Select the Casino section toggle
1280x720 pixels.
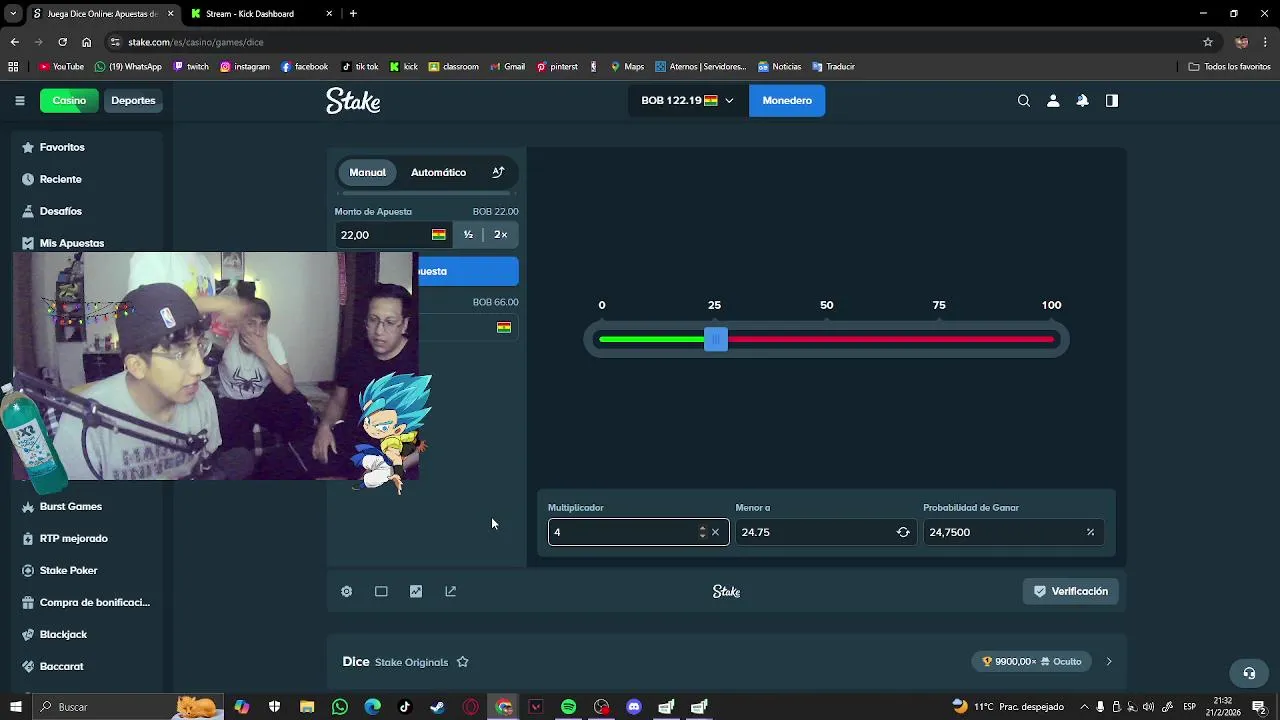pos(69,100)
